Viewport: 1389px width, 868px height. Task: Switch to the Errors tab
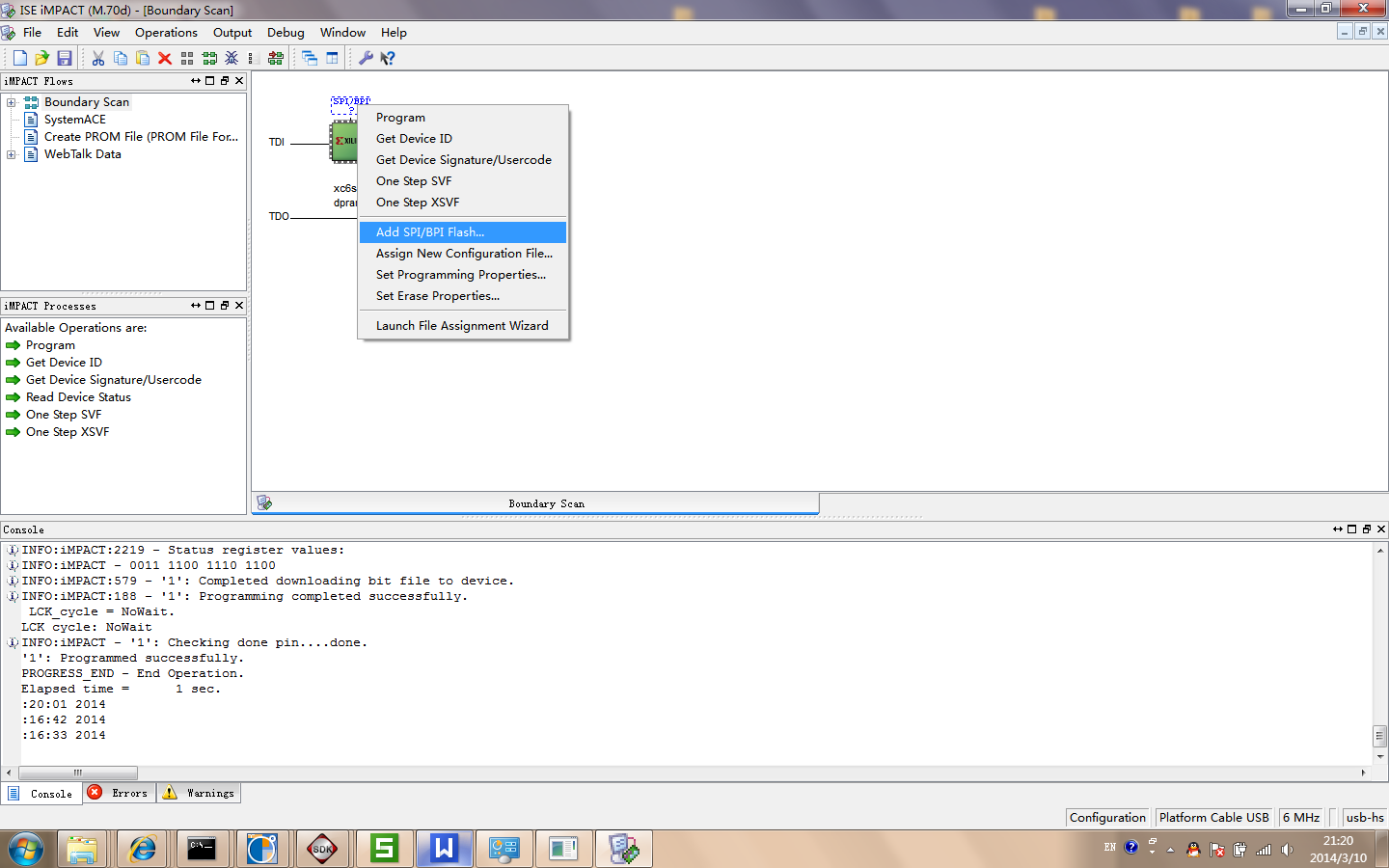click(x=121, y=793)
